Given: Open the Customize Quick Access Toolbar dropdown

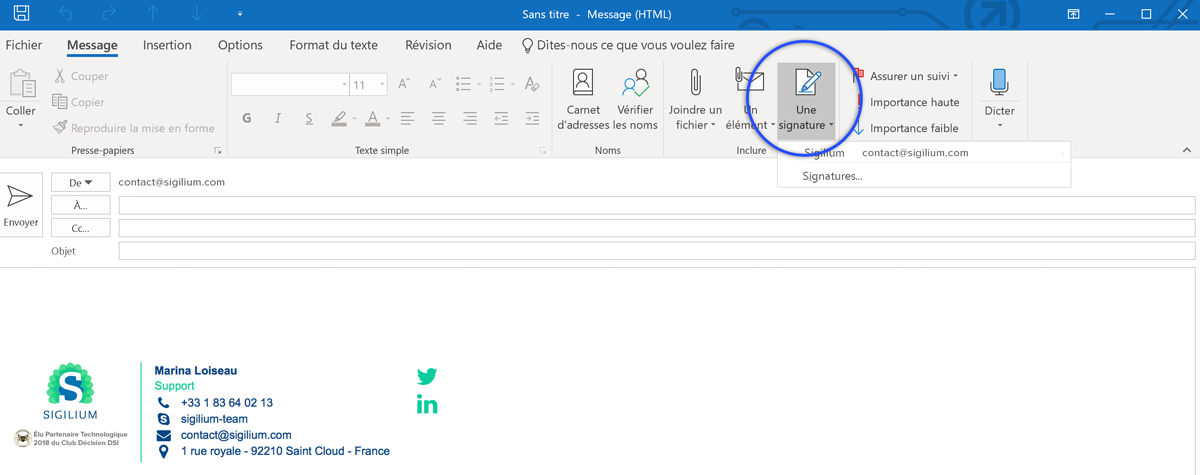Looking at the screenshot, I should pyautogui.click(x=240, y=15).
